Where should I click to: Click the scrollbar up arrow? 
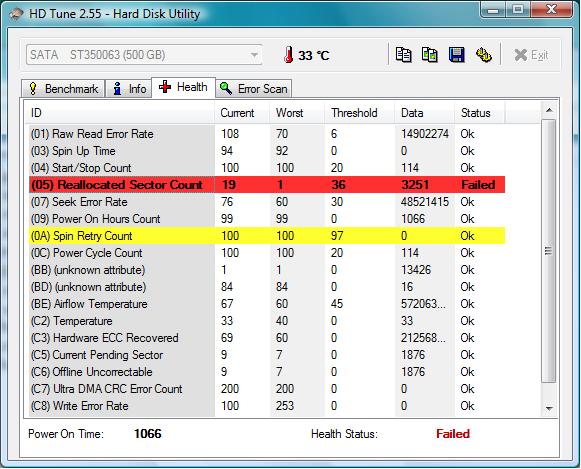[550, 110]
